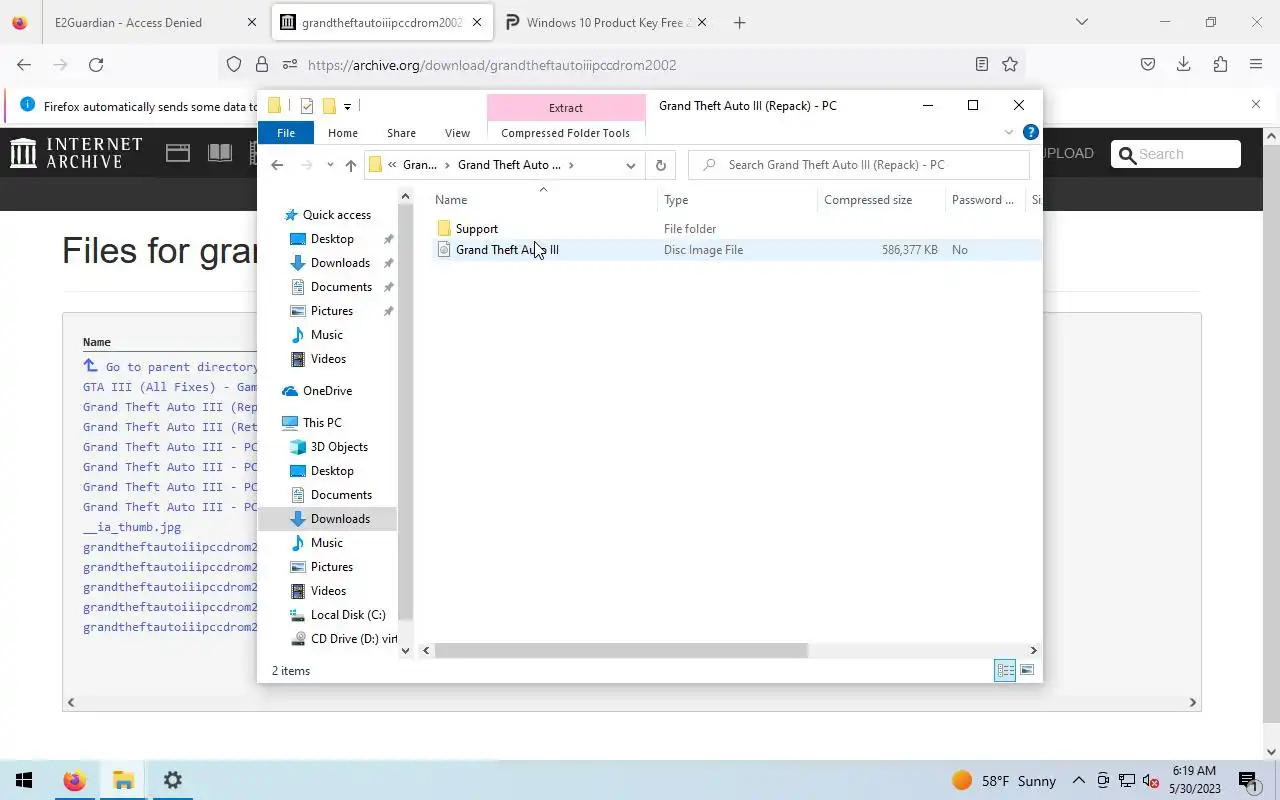
Task: Open the Windows notification center icon
Action: point(1247,780)
